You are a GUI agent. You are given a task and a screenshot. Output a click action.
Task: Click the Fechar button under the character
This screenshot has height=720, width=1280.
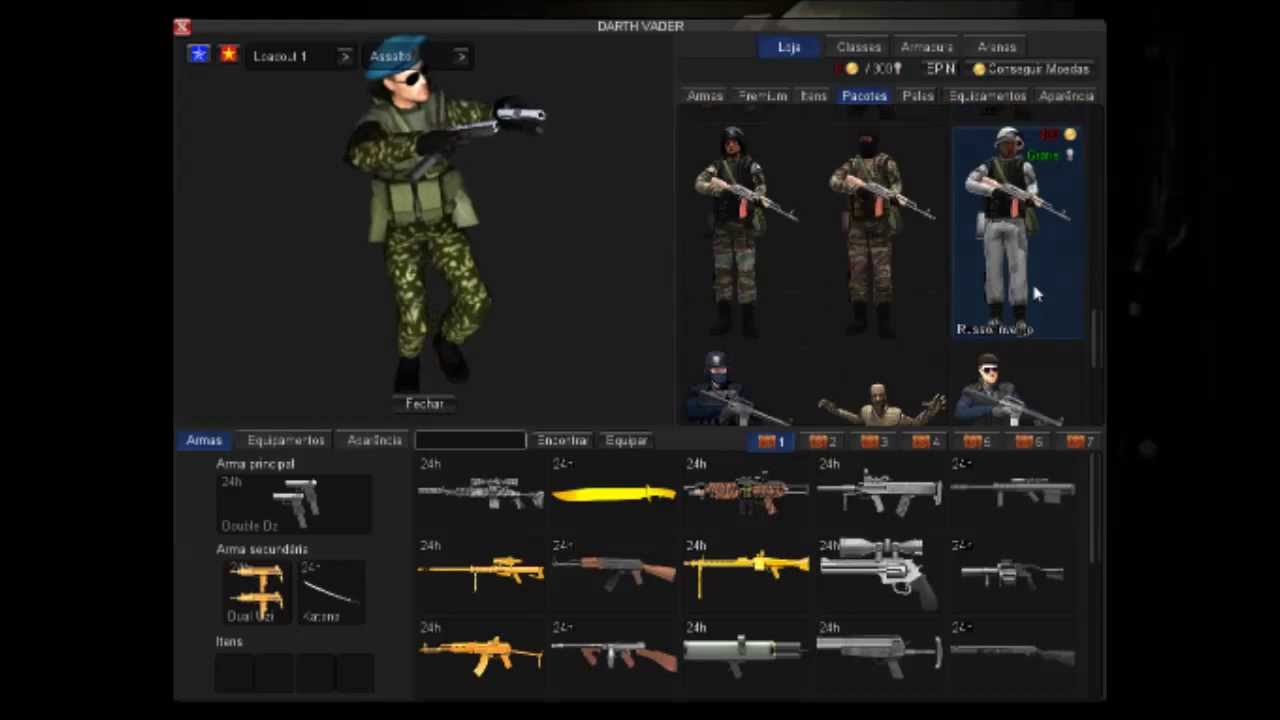coord(425,403)
